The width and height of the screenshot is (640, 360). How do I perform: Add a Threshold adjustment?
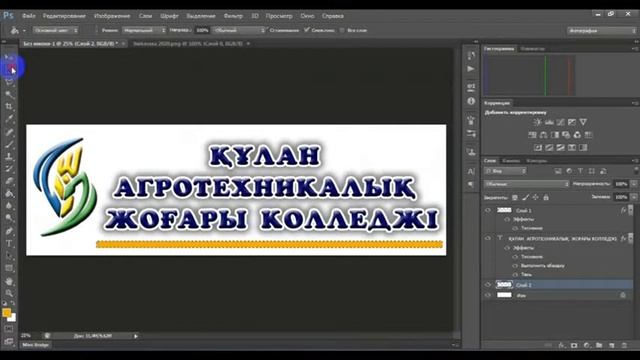tap(560, 147)
